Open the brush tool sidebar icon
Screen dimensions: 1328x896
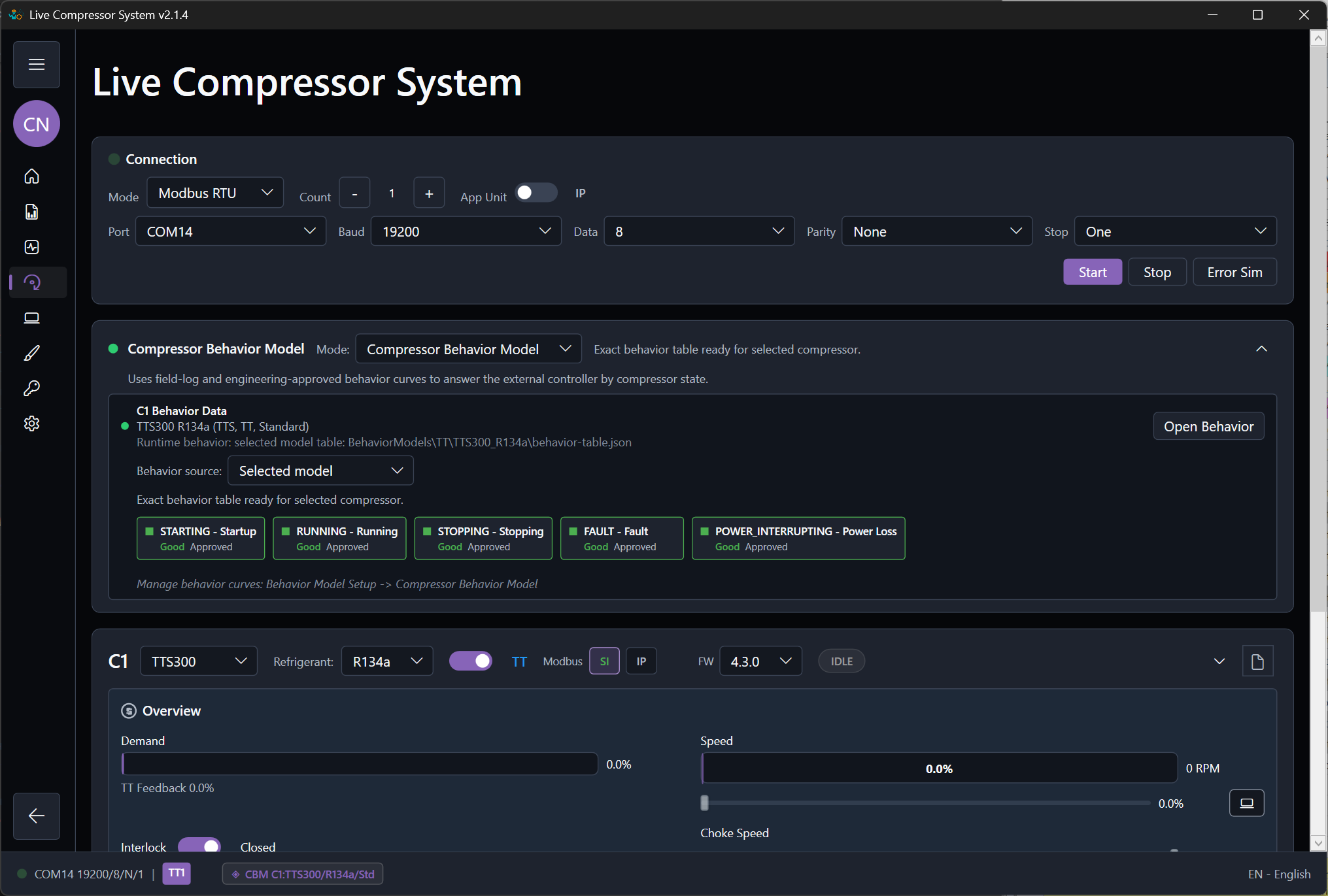pyautogui.click(x=32, y=353)
